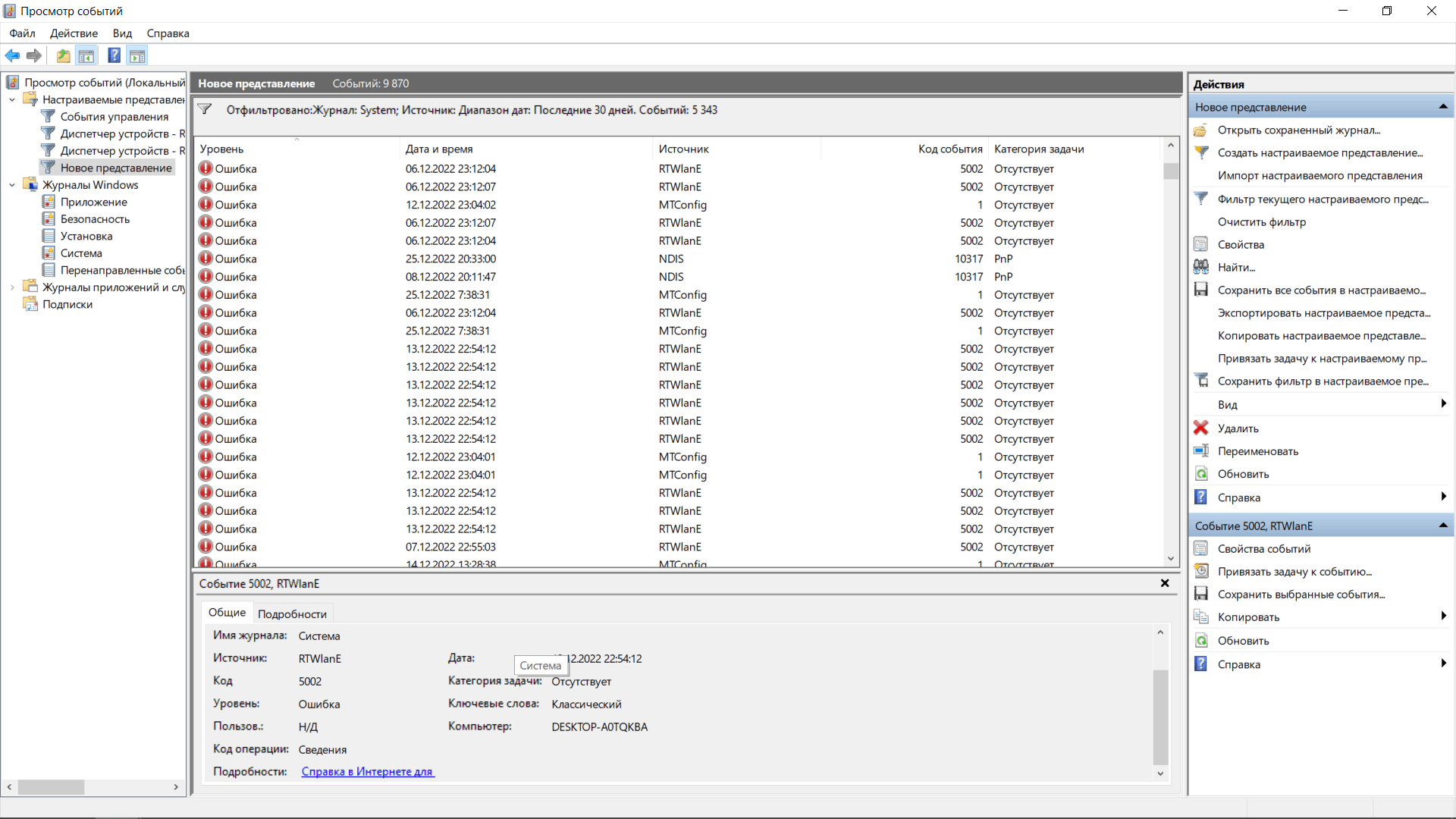This screenshot has width=1456, height=819.
Task: Open the upper Справка submenu arrow
Action: point(1444,497)
